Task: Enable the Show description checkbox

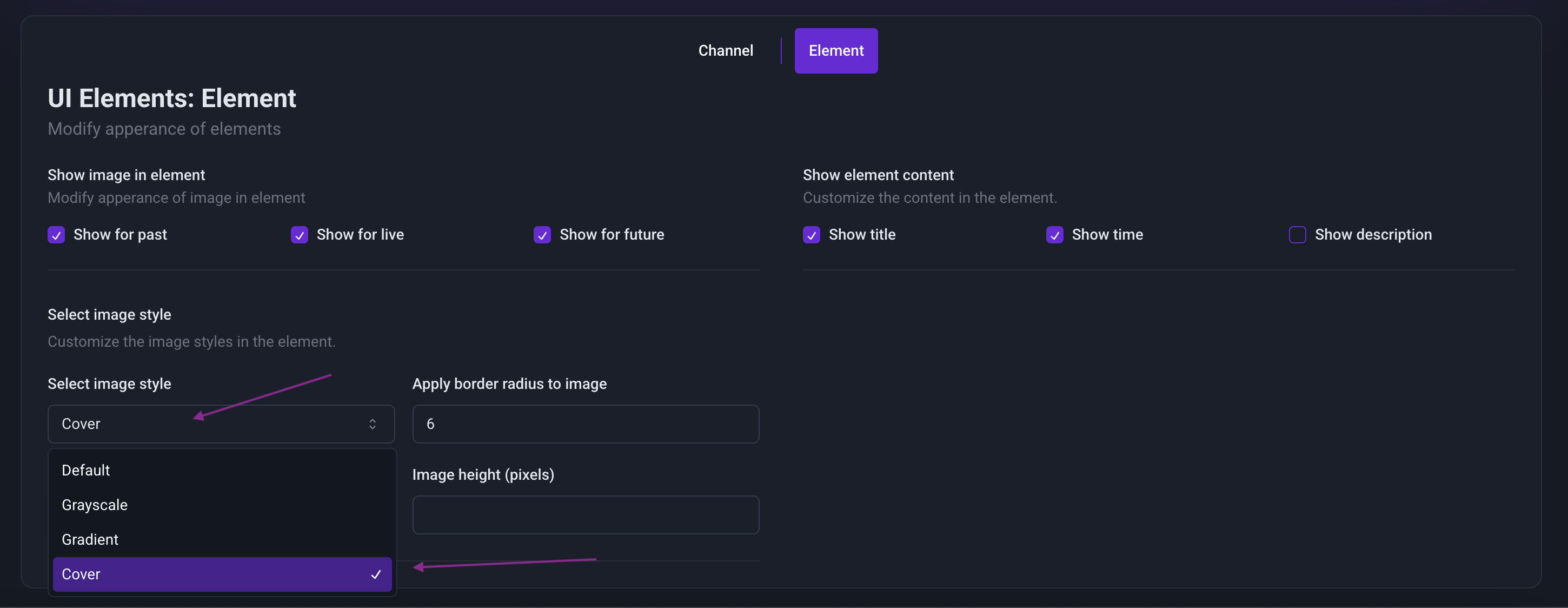Action: tap(1297, 235)
